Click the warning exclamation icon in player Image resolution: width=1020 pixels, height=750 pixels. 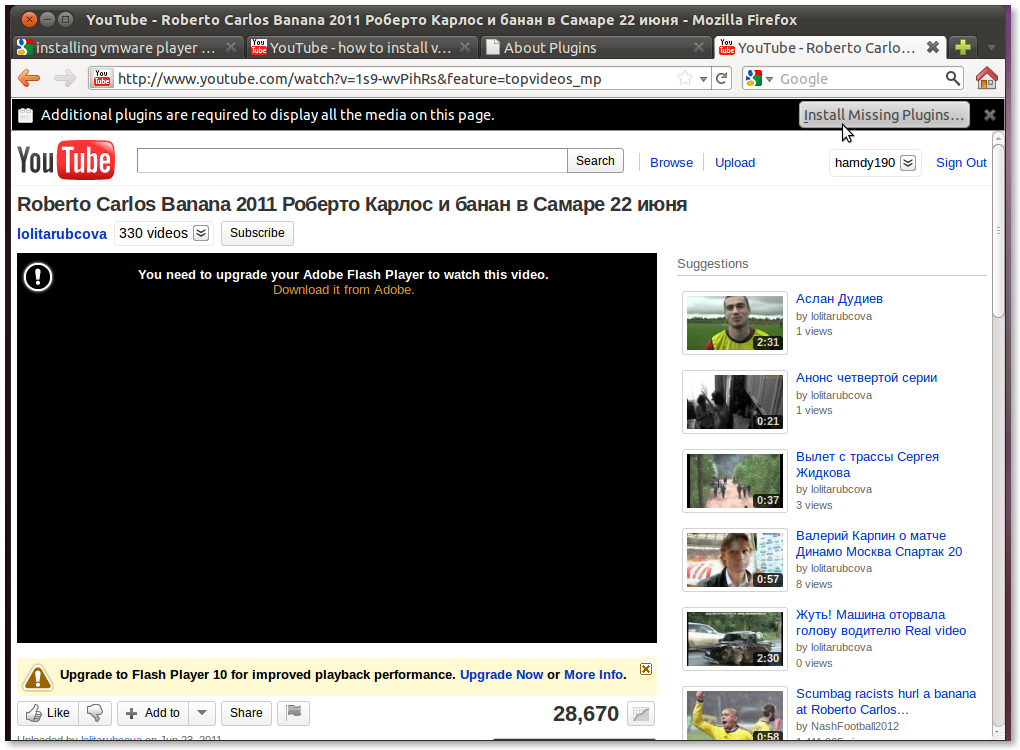click(38, 277)
